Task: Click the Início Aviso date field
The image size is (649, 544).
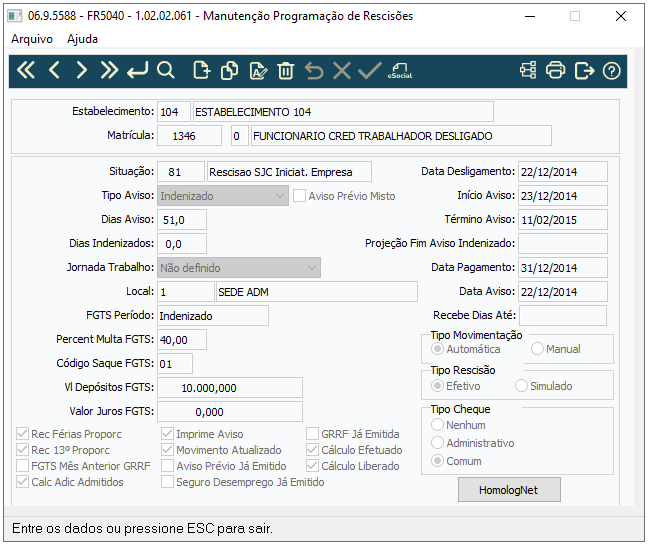Action: (563, 196)
